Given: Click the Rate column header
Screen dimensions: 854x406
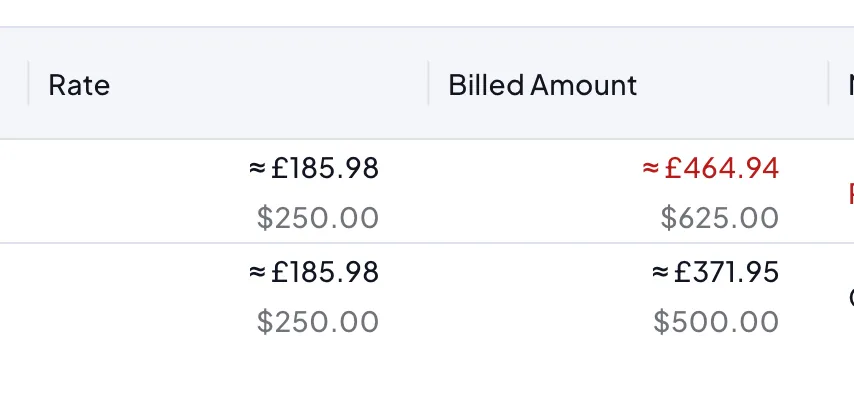Looking at the screenshot, I should (x=79, y=85).
